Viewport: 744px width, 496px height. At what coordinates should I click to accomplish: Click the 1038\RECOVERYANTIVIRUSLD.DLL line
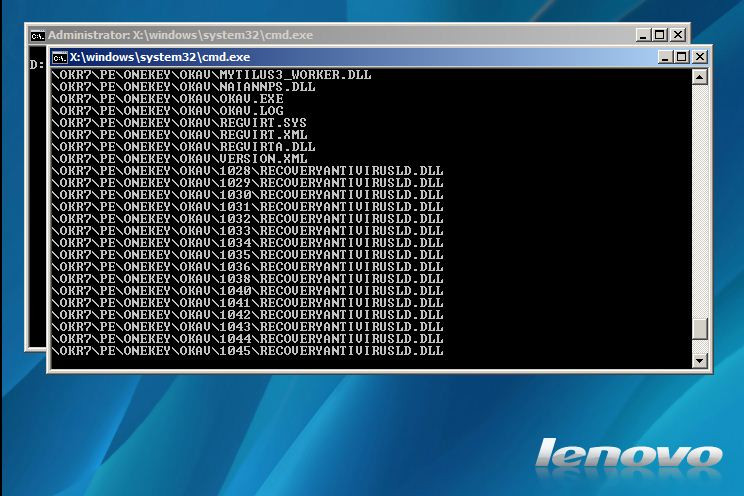click(x=248, y=279)
